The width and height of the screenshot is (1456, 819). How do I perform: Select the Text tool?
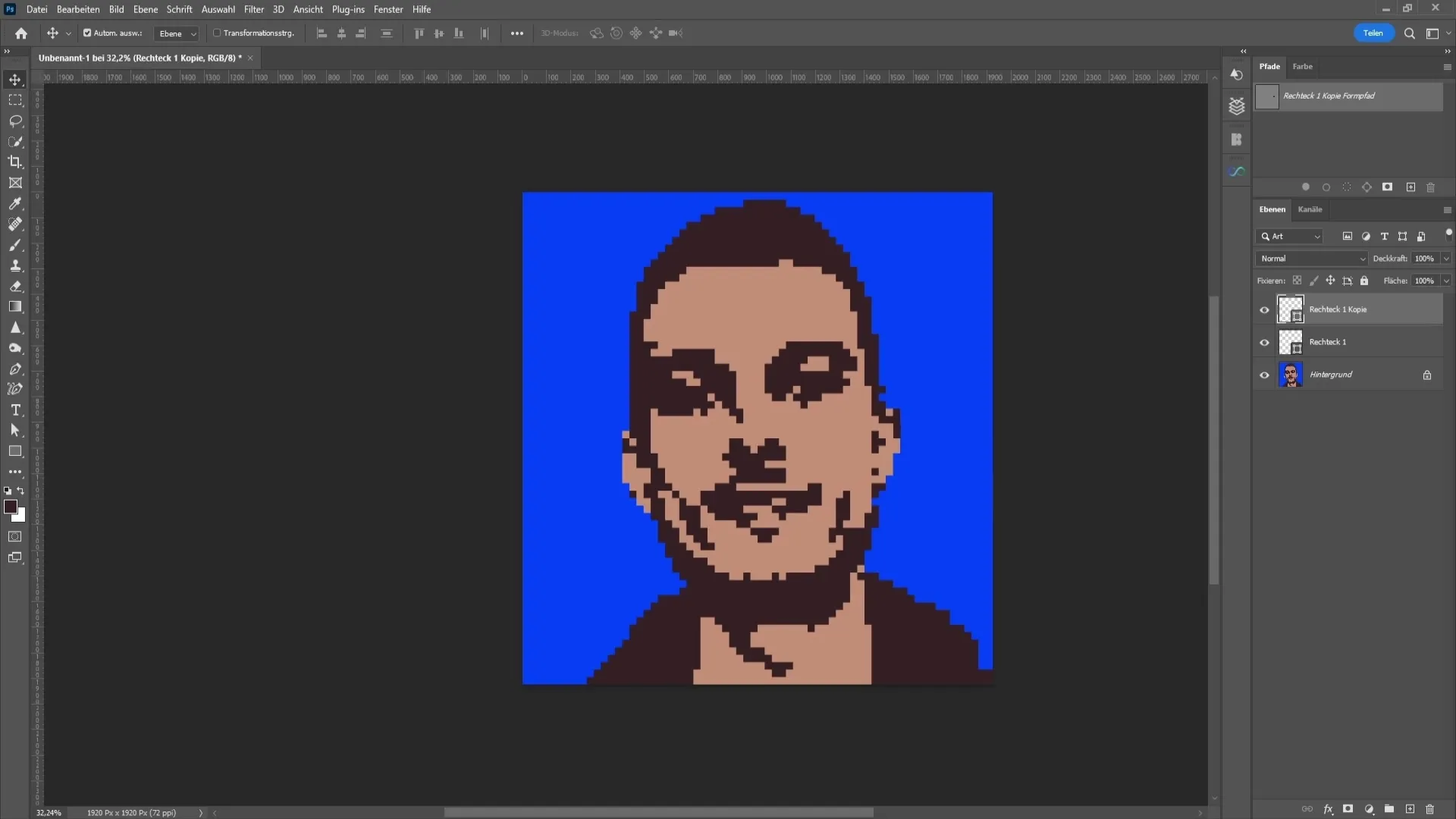tap(15, 410)
